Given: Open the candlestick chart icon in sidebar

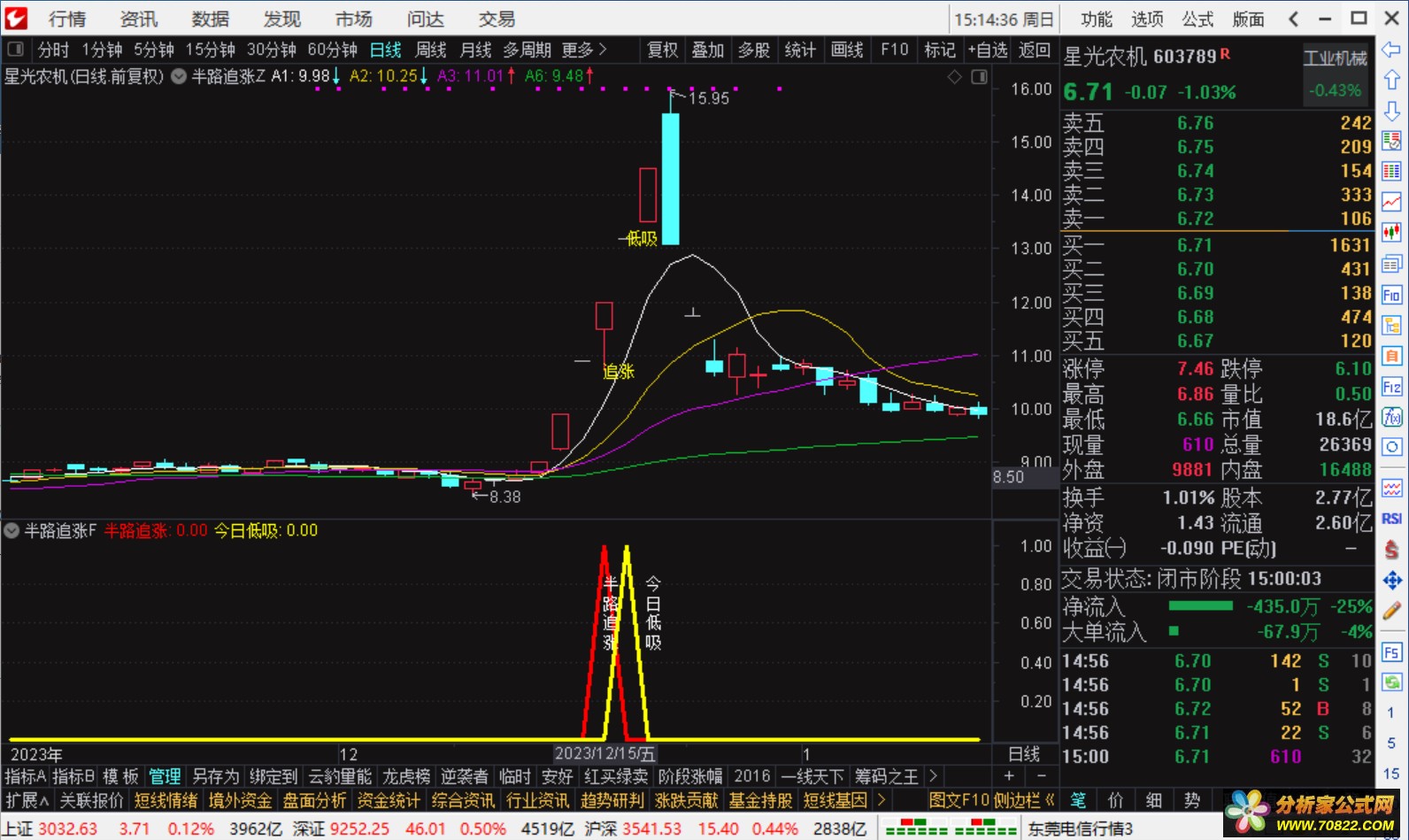Looking at the screenshot, I should pos(1391,233).
